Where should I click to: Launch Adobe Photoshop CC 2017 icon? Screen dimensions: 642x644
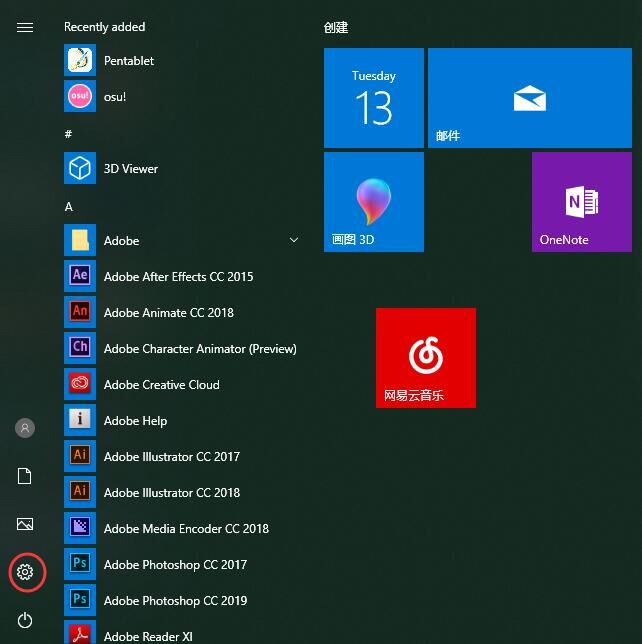pos(80,564)
